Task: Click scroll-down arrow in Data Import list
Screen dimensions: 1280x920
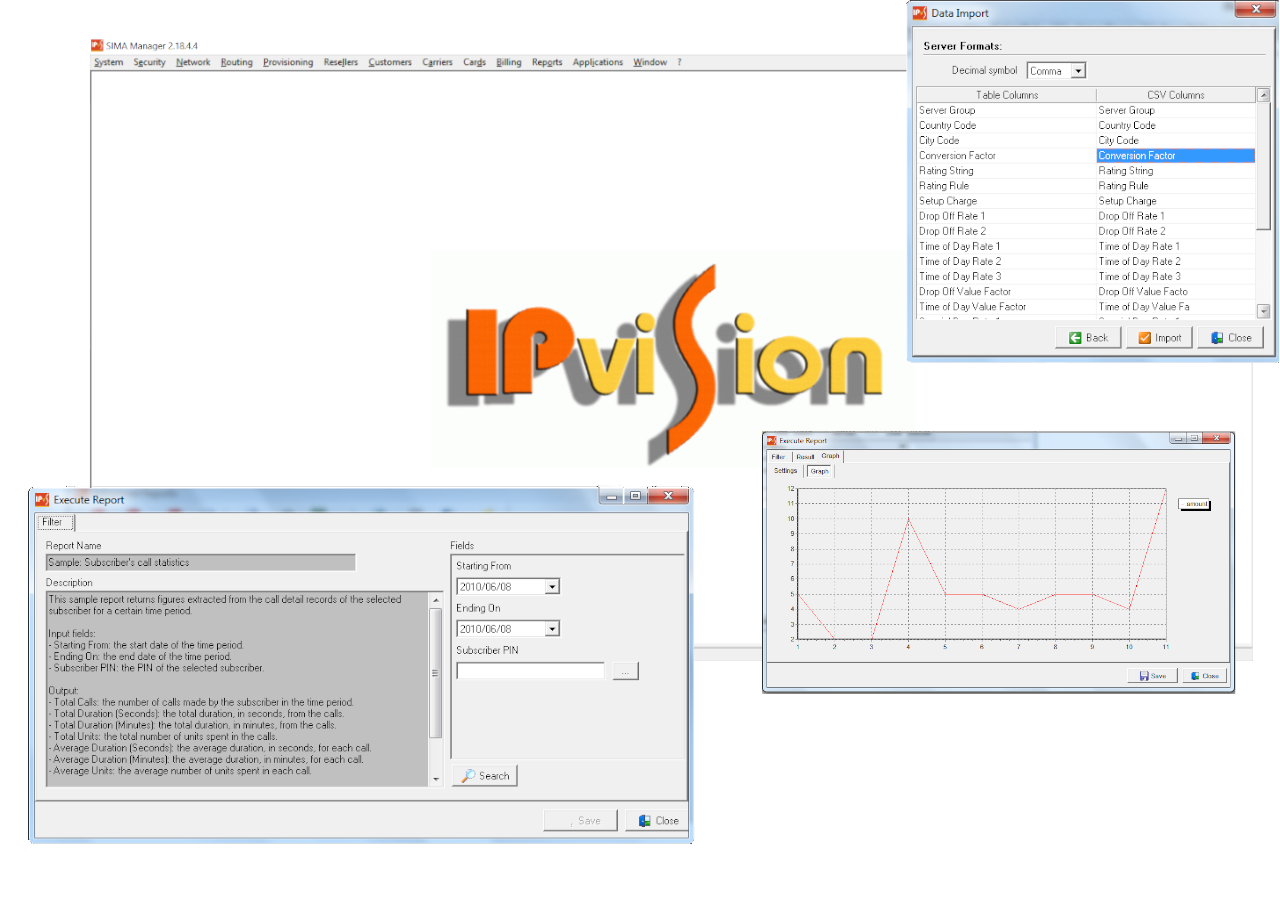Action: 1263,311
